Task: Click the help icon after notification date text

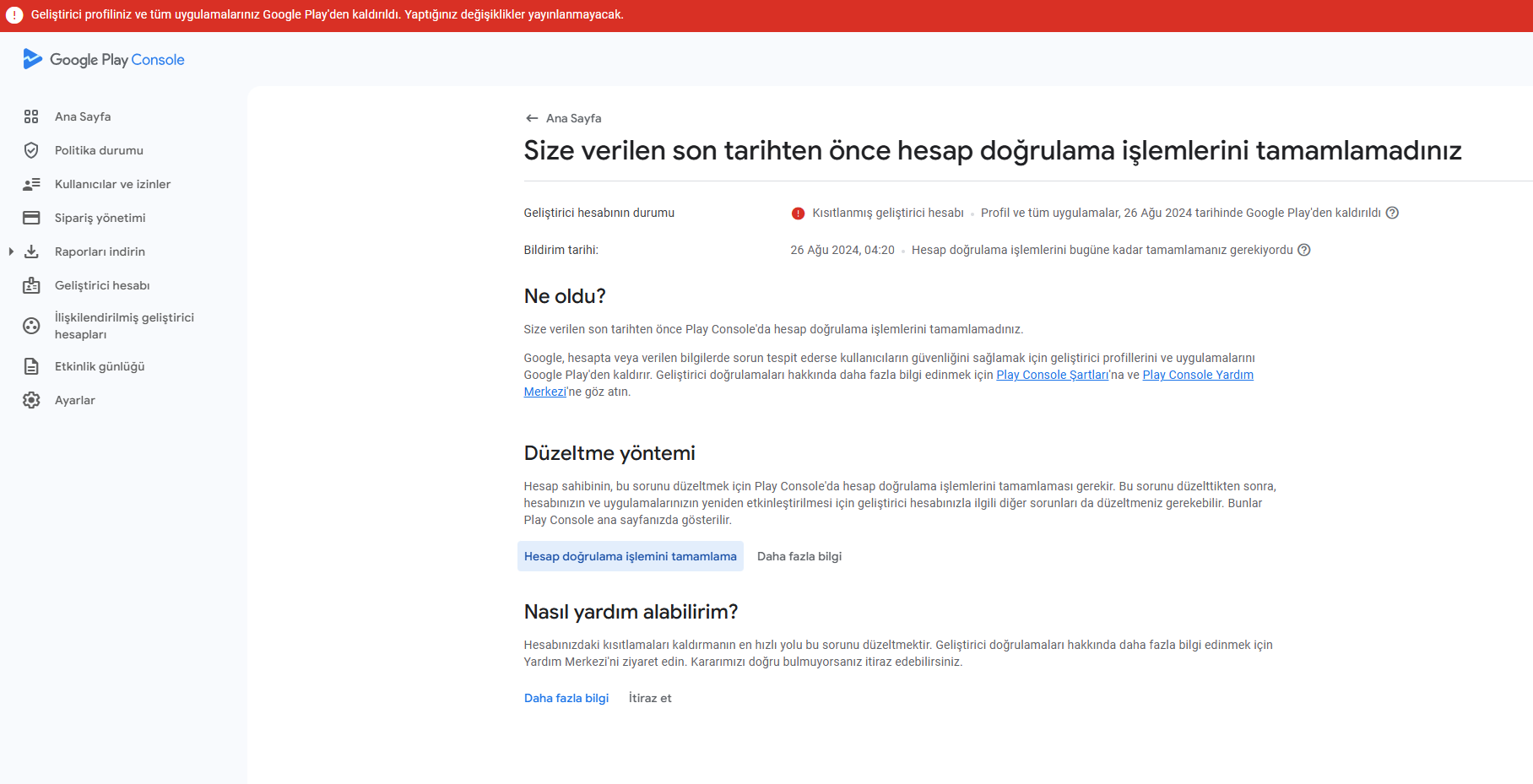Action: 1304,250
